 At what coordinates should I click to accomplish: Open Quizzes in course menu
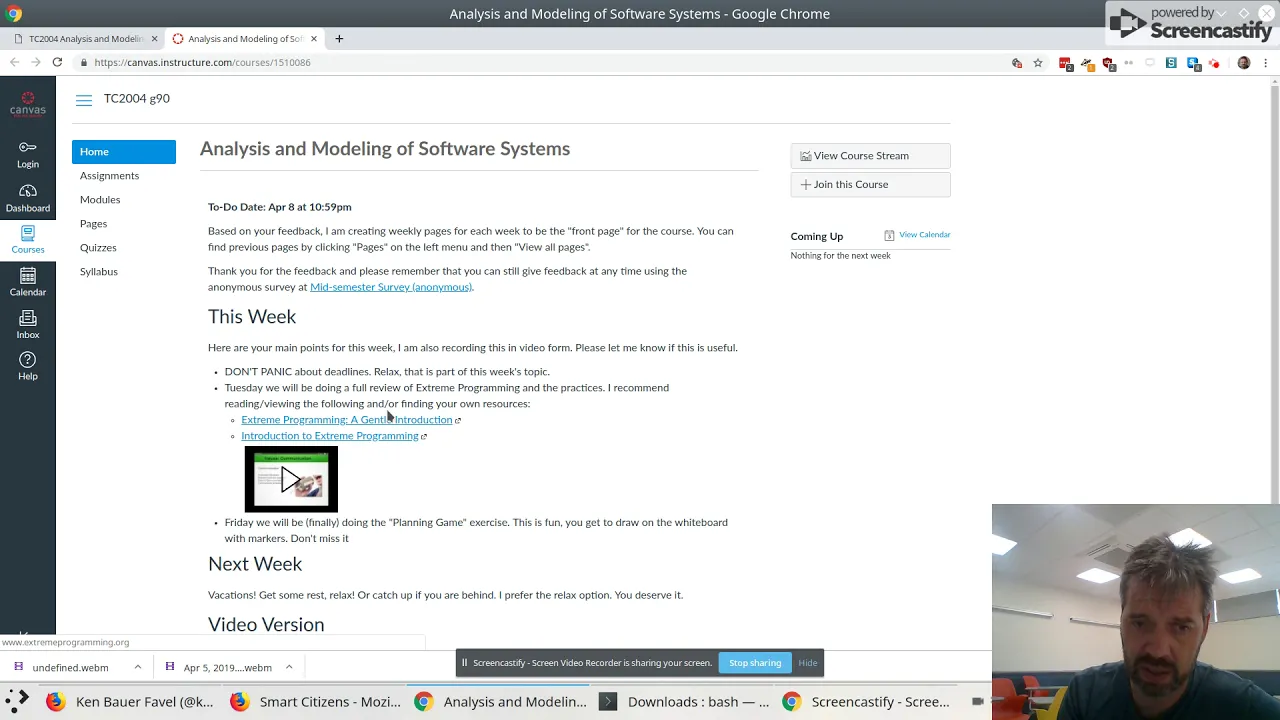pyautogui.click(x=98, y=248)
